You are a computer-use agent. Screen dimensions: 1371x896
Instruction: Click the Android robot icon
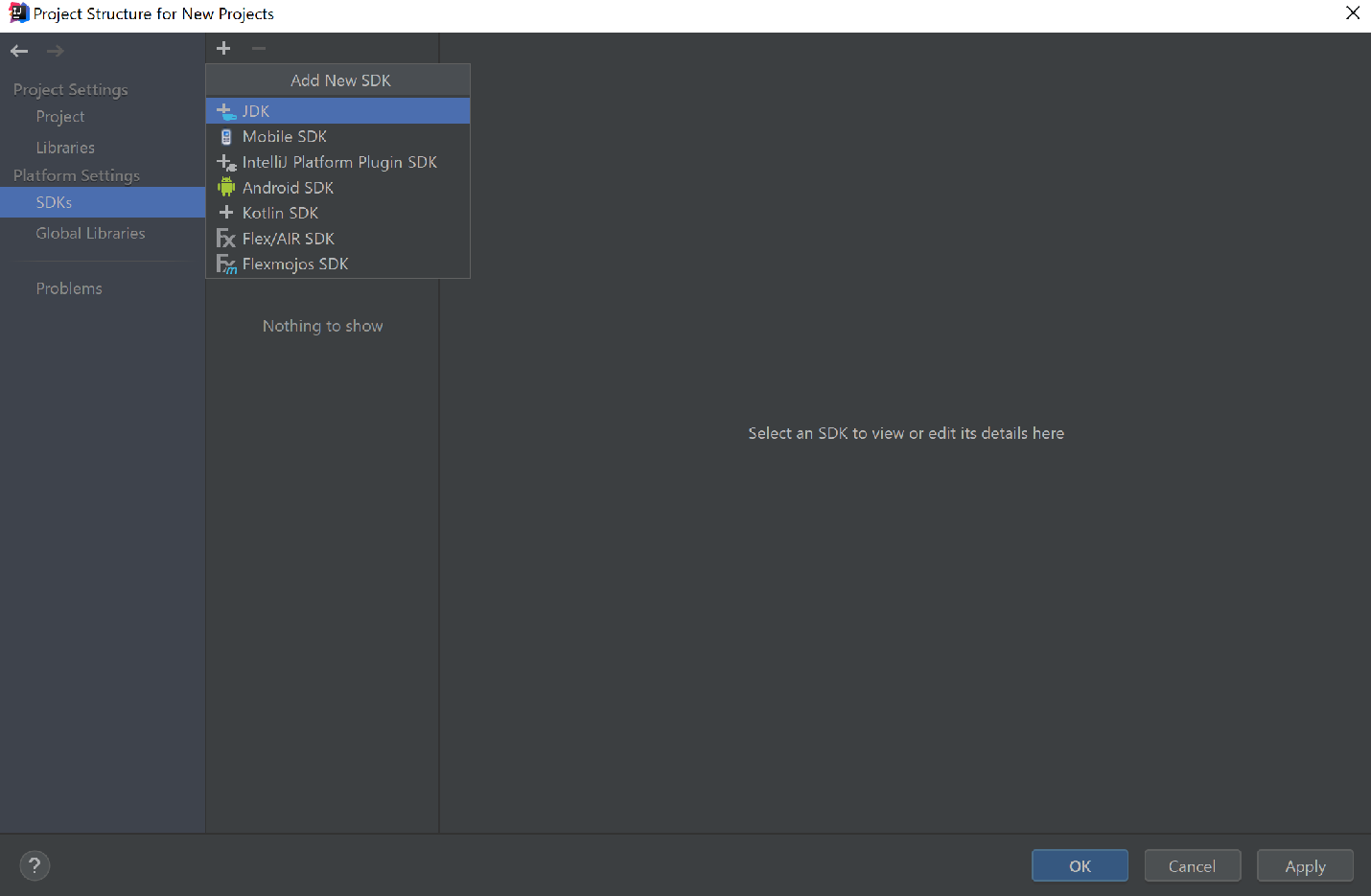pos(226,187)
